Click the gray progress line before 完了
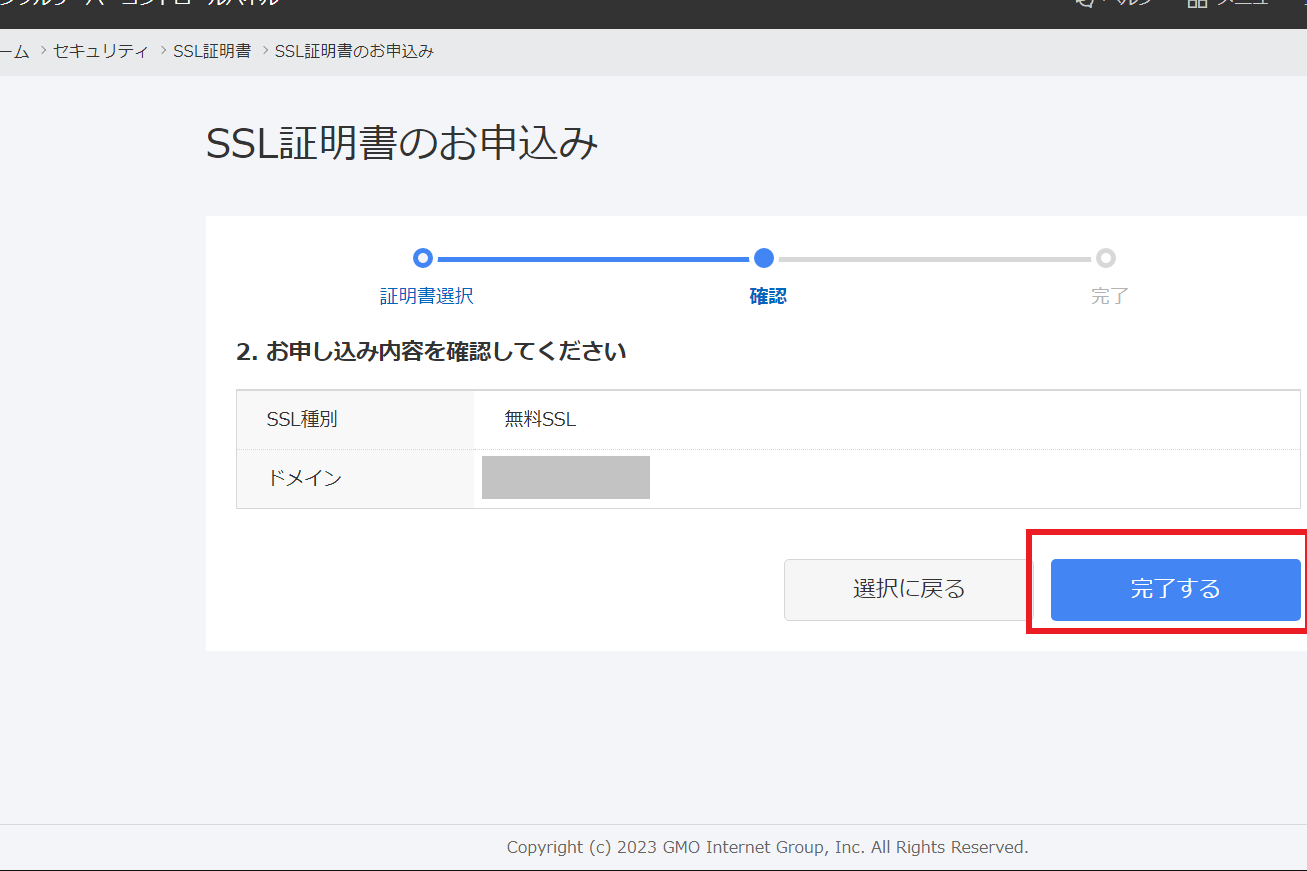This screenshot has height=871, width=1307. click(934, 259)
